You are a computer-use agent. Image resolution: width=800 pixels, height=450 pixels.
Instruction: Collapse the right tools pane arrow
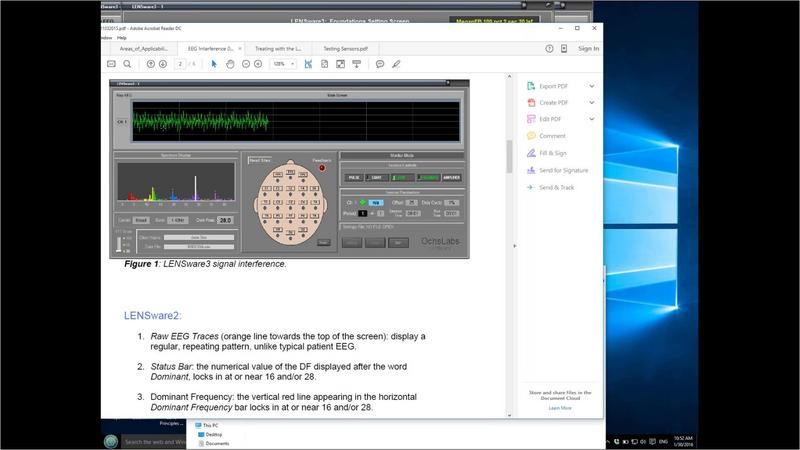[514, 246]
